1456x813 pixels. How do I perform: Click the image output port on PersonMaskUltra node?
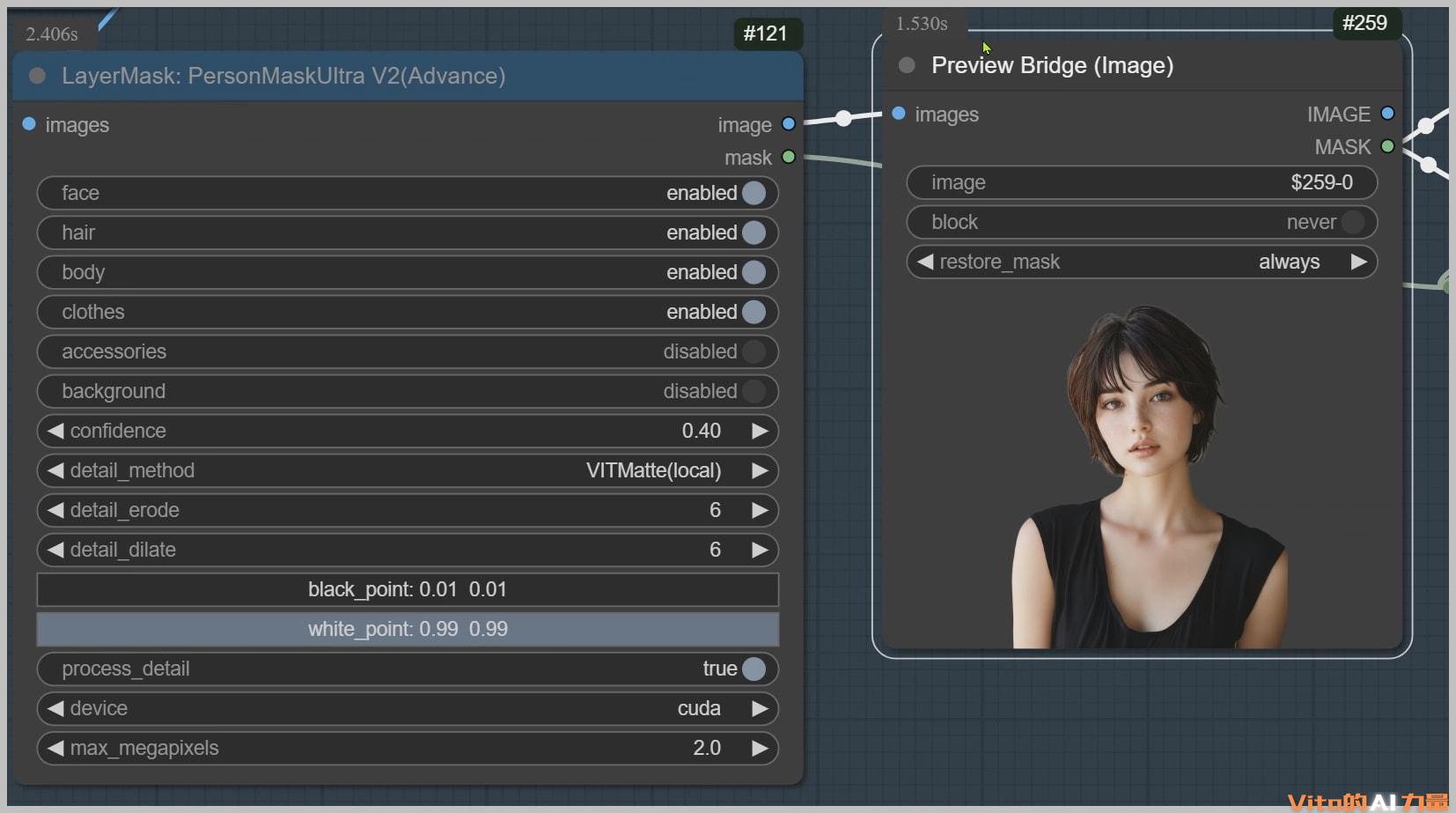(x=789, y=124)
